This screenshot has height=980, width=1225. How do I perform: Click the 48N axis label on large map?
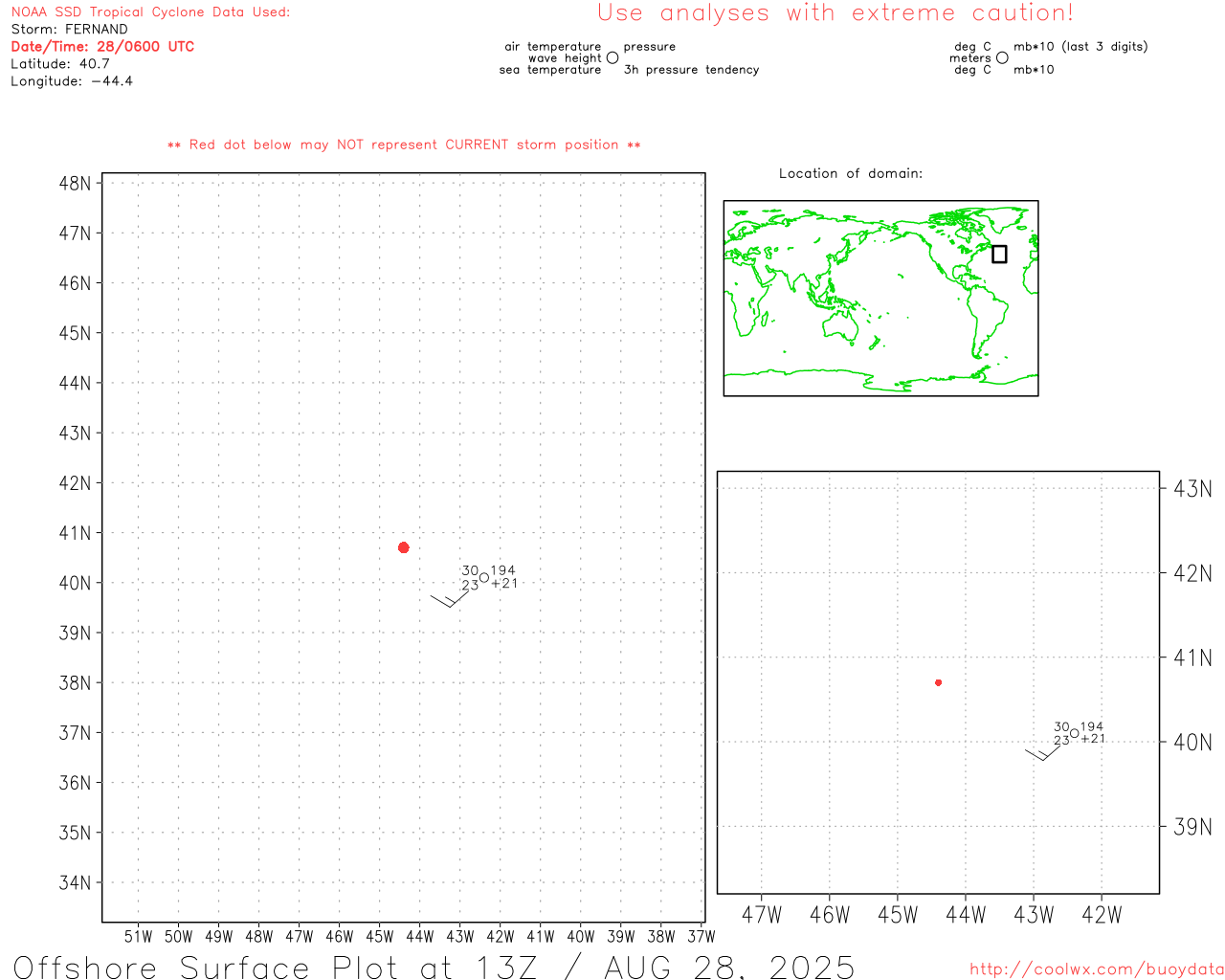76,183
